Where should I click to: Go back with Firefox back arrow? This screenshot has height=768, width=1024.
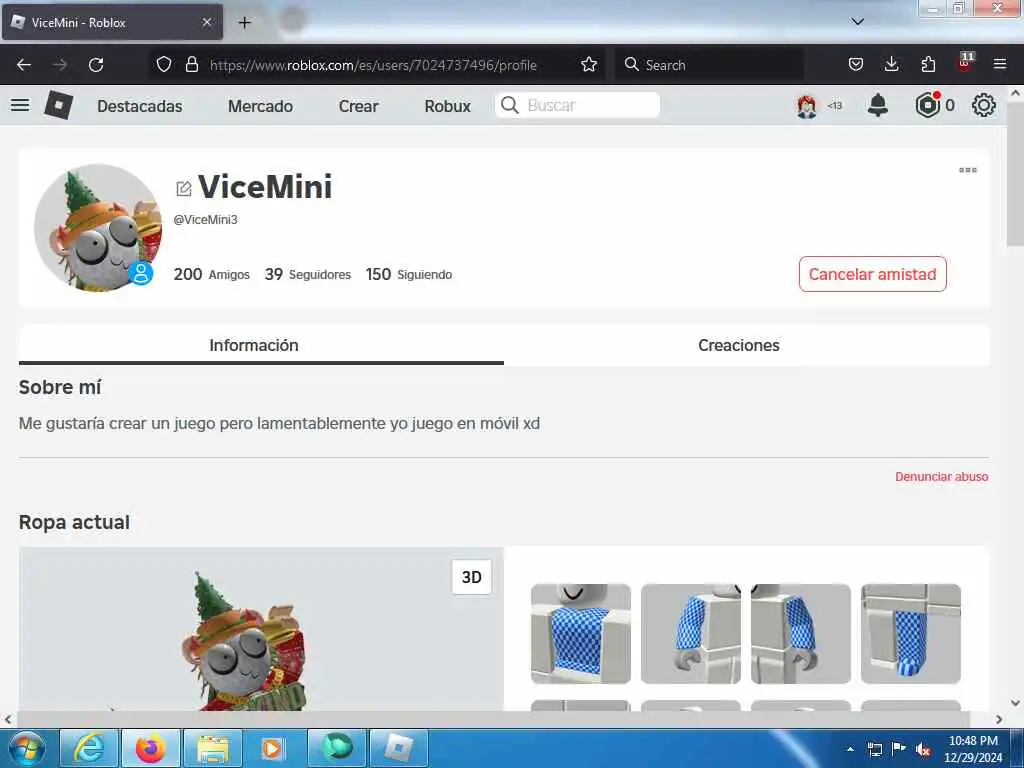24,65
